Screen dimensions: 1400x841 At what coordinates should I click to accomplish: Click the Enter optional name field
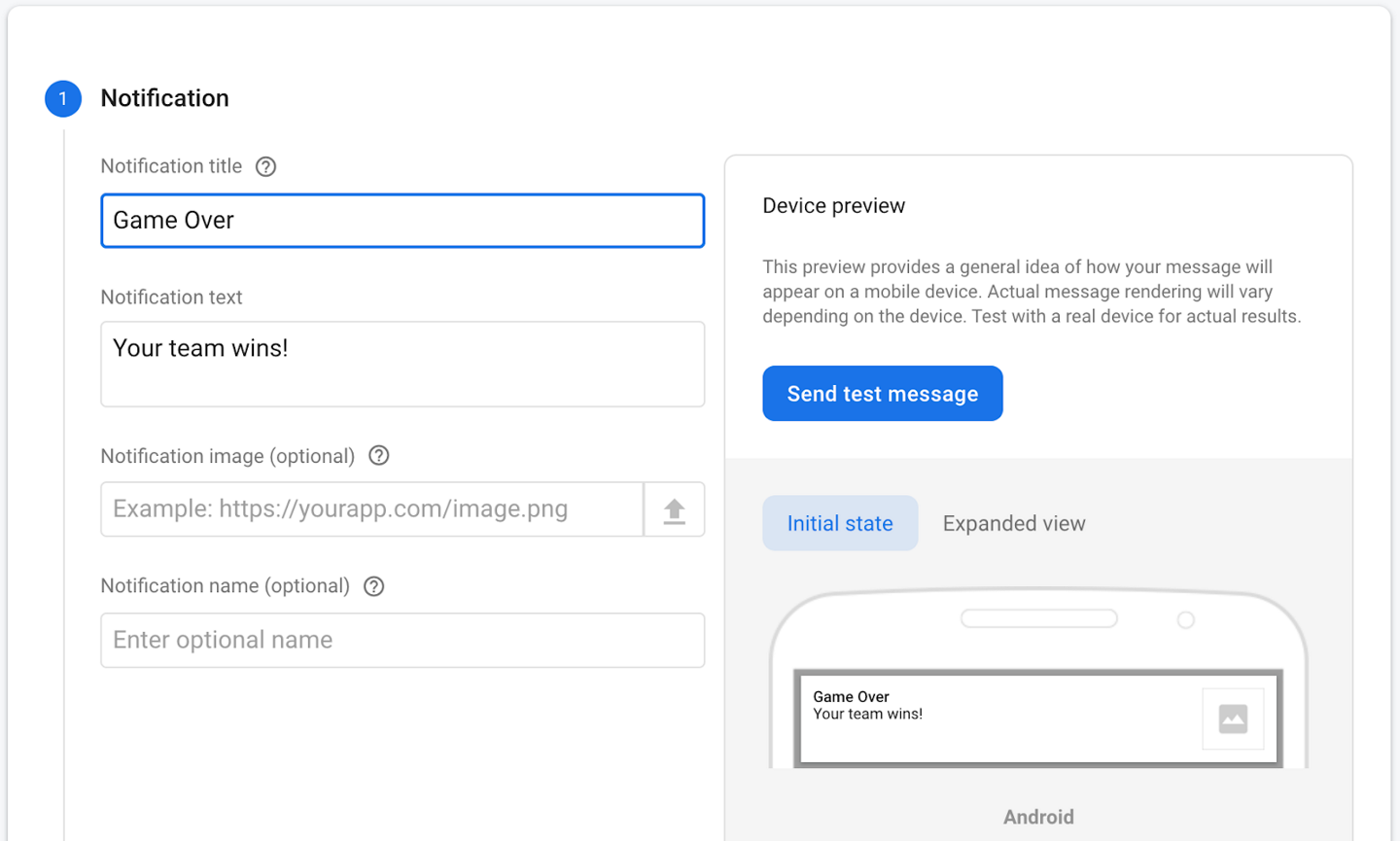tap(402, 640)
